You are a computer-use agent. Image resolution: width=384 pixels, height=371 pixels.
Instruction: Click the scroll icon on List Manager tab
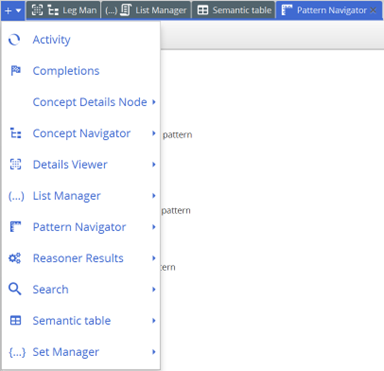pos(126,10)
